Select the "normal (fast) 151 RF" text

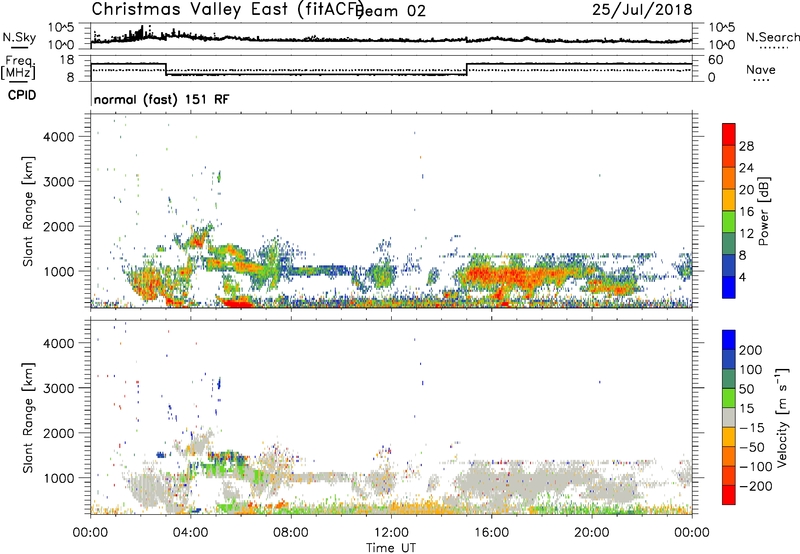(162, 99)
